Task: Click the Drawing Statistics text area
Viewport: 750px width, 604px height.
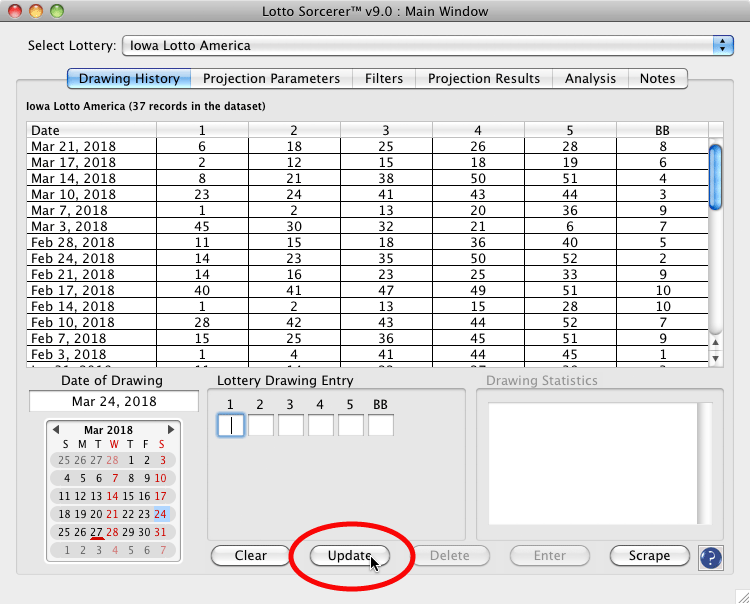Action: (593, 463)
